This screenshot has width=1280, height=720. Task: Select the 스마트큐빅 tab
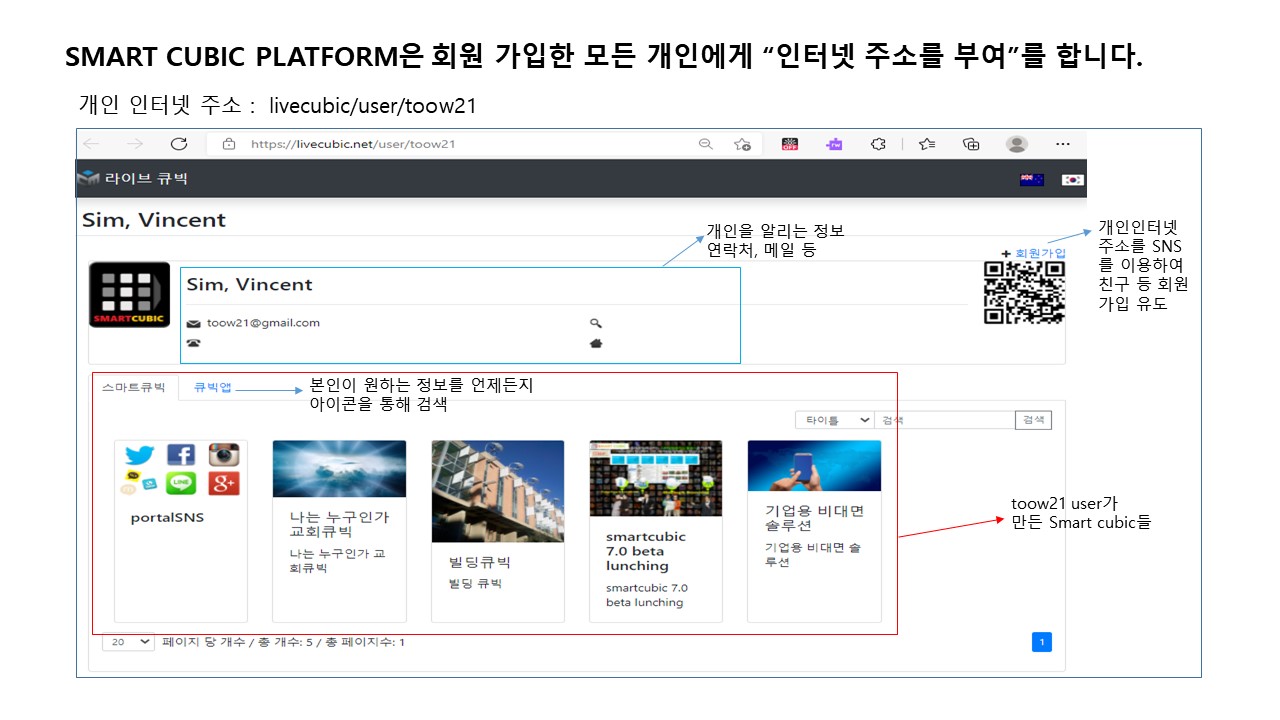134,388
